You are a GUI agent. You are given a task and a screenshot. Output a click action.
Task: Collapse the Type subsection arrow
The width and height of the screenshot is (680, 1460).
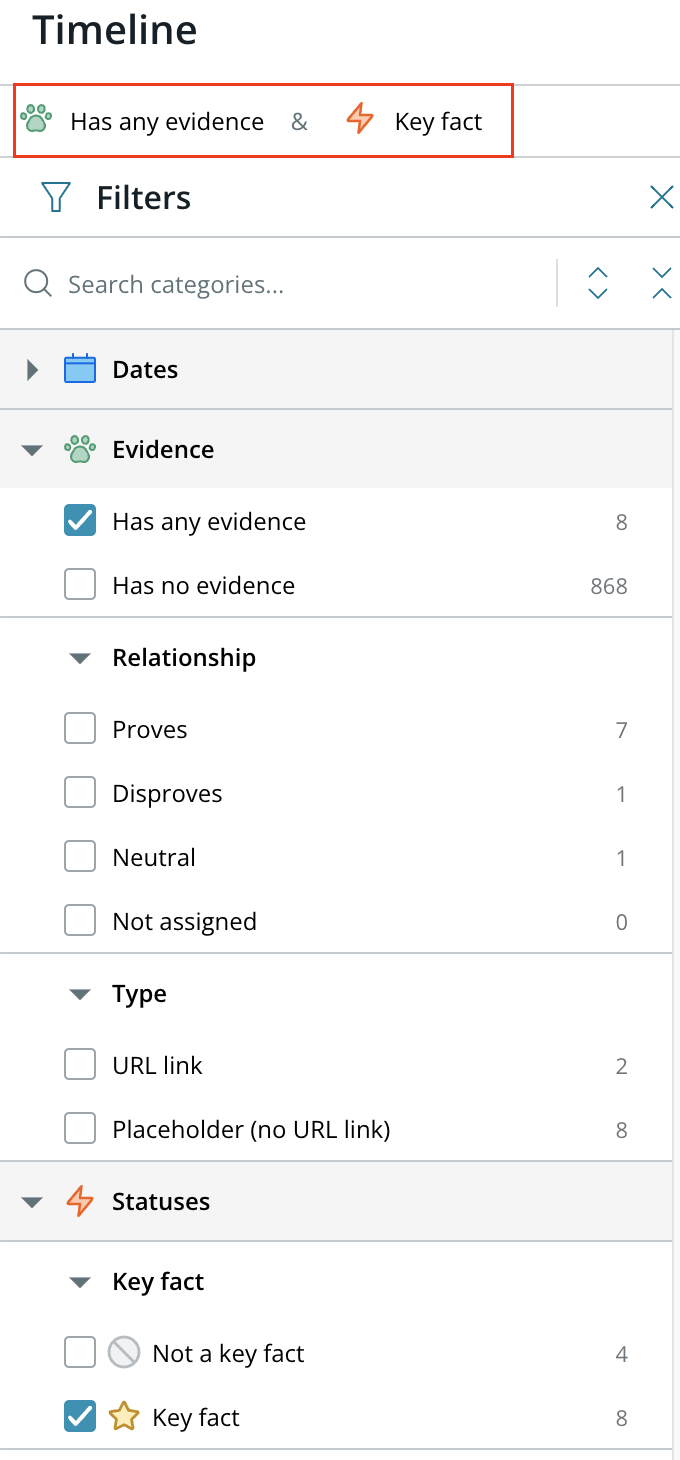[80, 994]
